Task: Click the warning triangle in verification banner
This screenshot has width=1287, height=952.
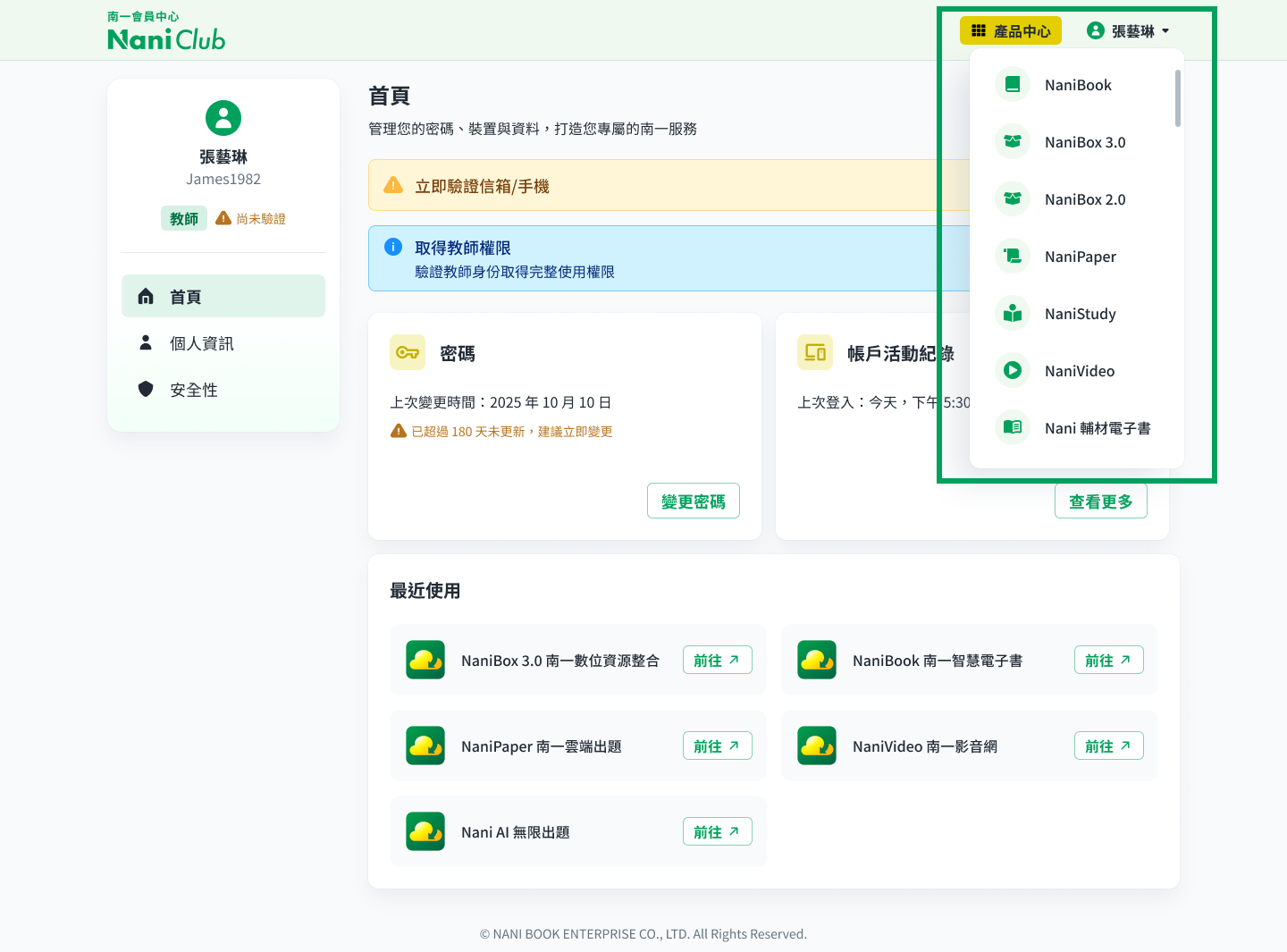Action: click(393, 185)
